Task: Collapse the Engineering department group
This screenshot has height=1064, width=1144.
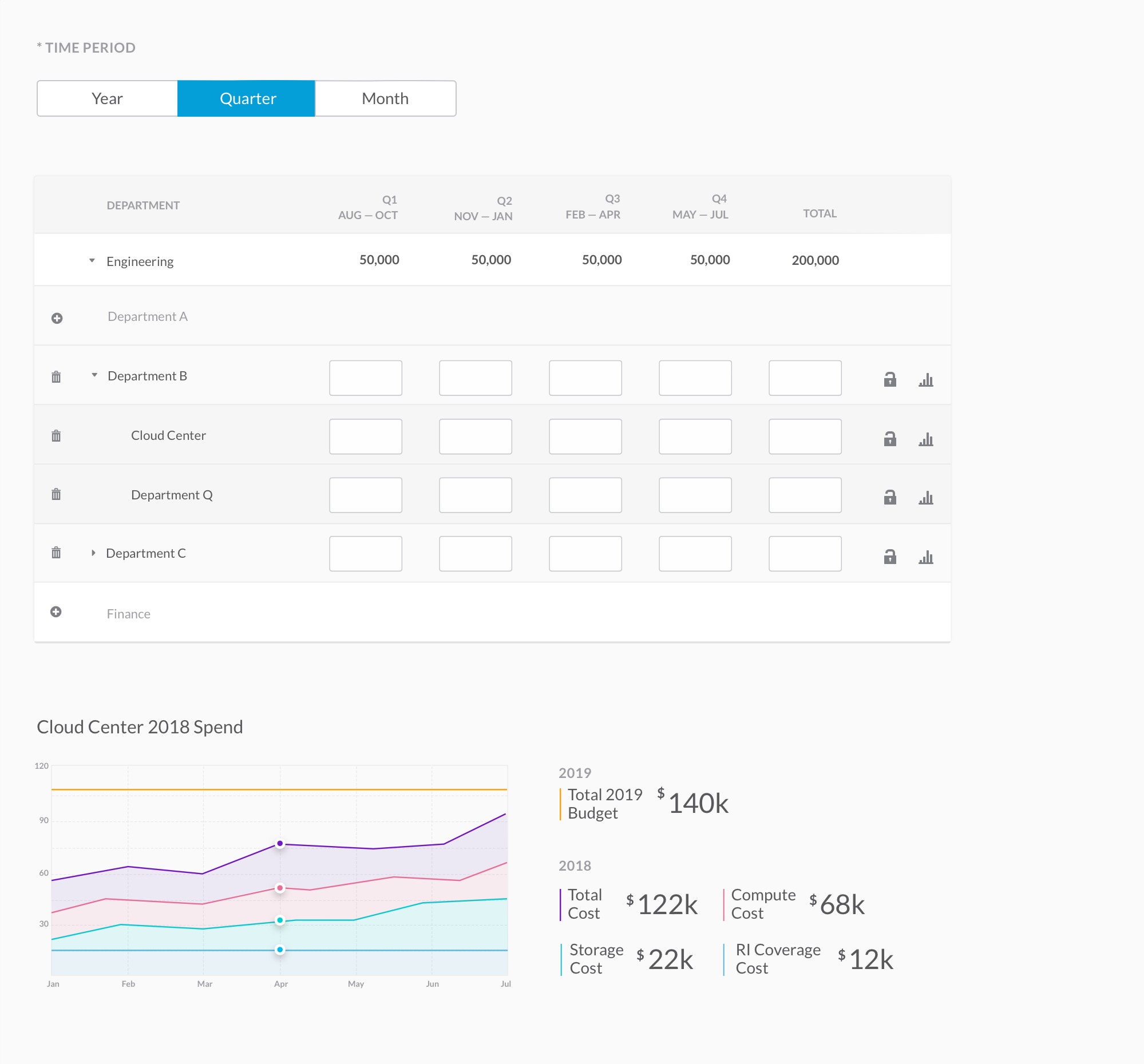Action: [x=92, y=260]
